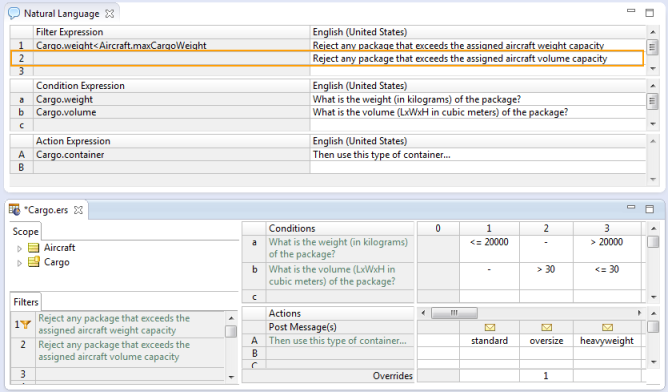Click the envelope icon above heavyweight

(608, 327)
